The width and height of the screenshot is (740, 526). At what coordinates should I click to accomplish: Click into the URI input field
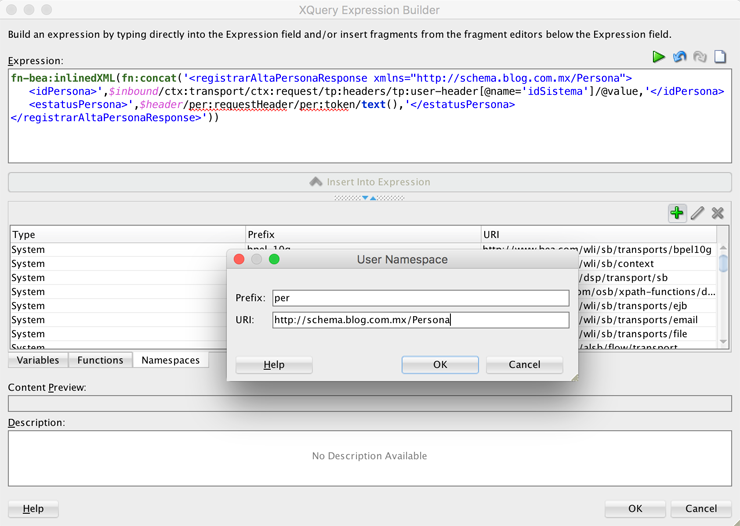click(420, 320)
